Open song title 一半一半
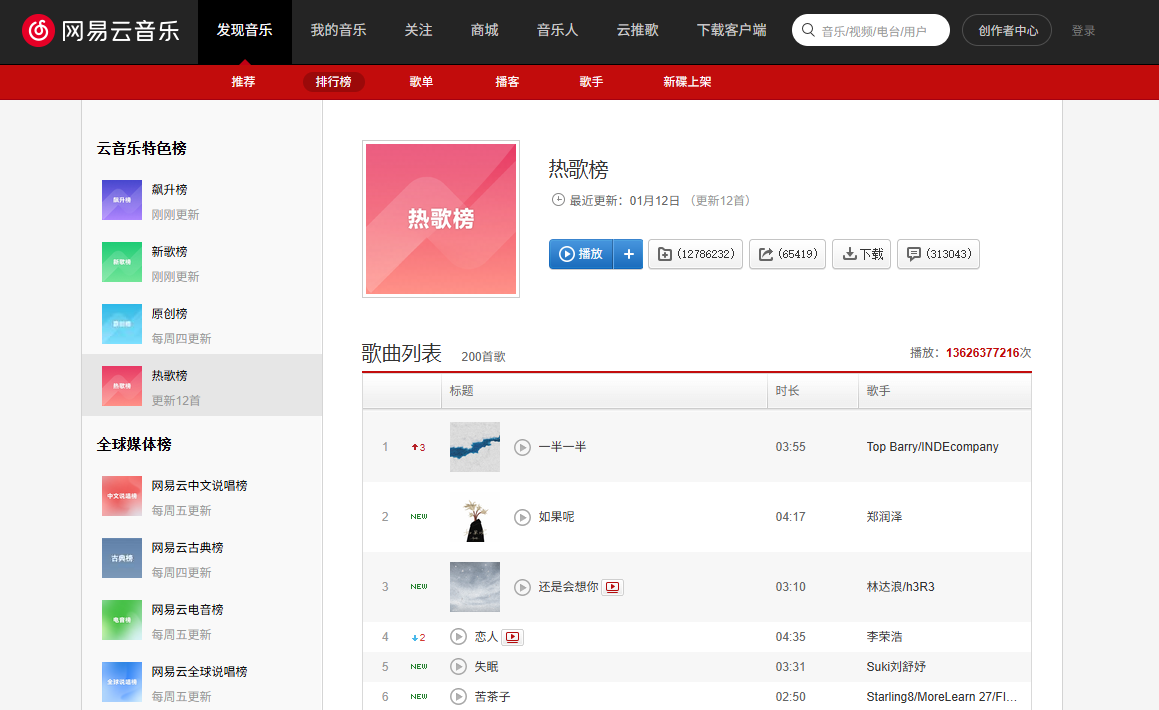This screenshot has height=710, width=1159. (x=562, y=447)
